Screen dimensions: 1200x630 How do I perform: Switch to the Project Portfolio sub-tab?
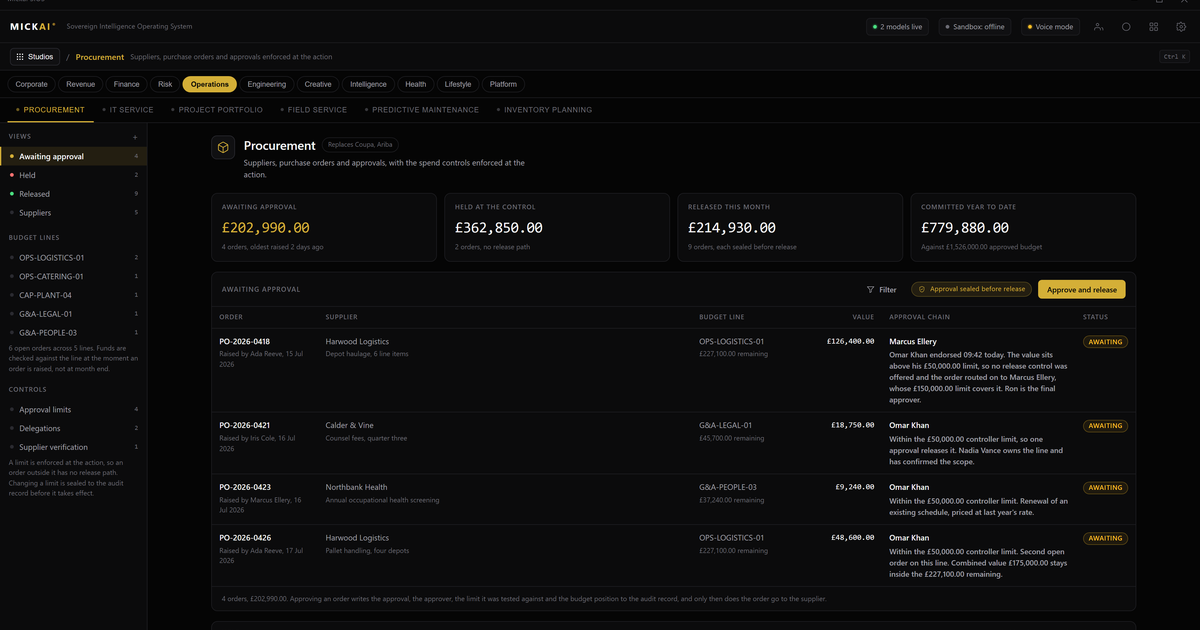click(217, 110)
